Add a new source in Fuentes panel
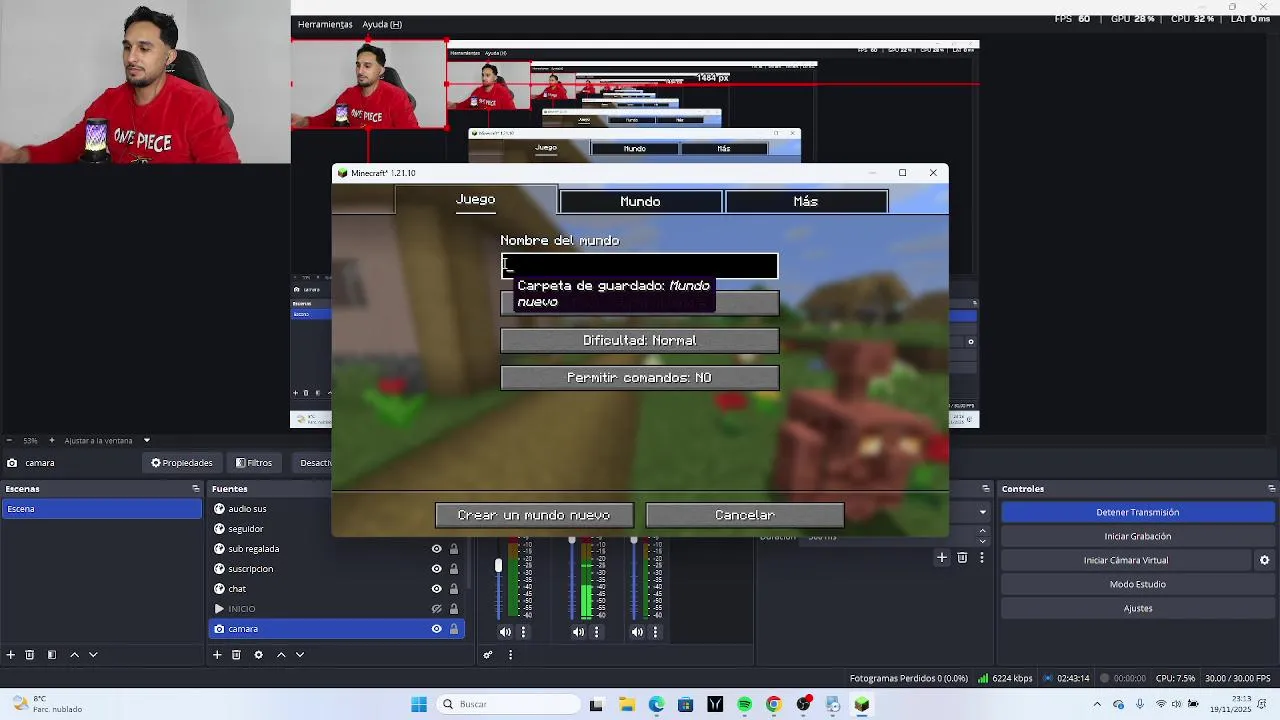1280x720 pixels. pos(217,655)
